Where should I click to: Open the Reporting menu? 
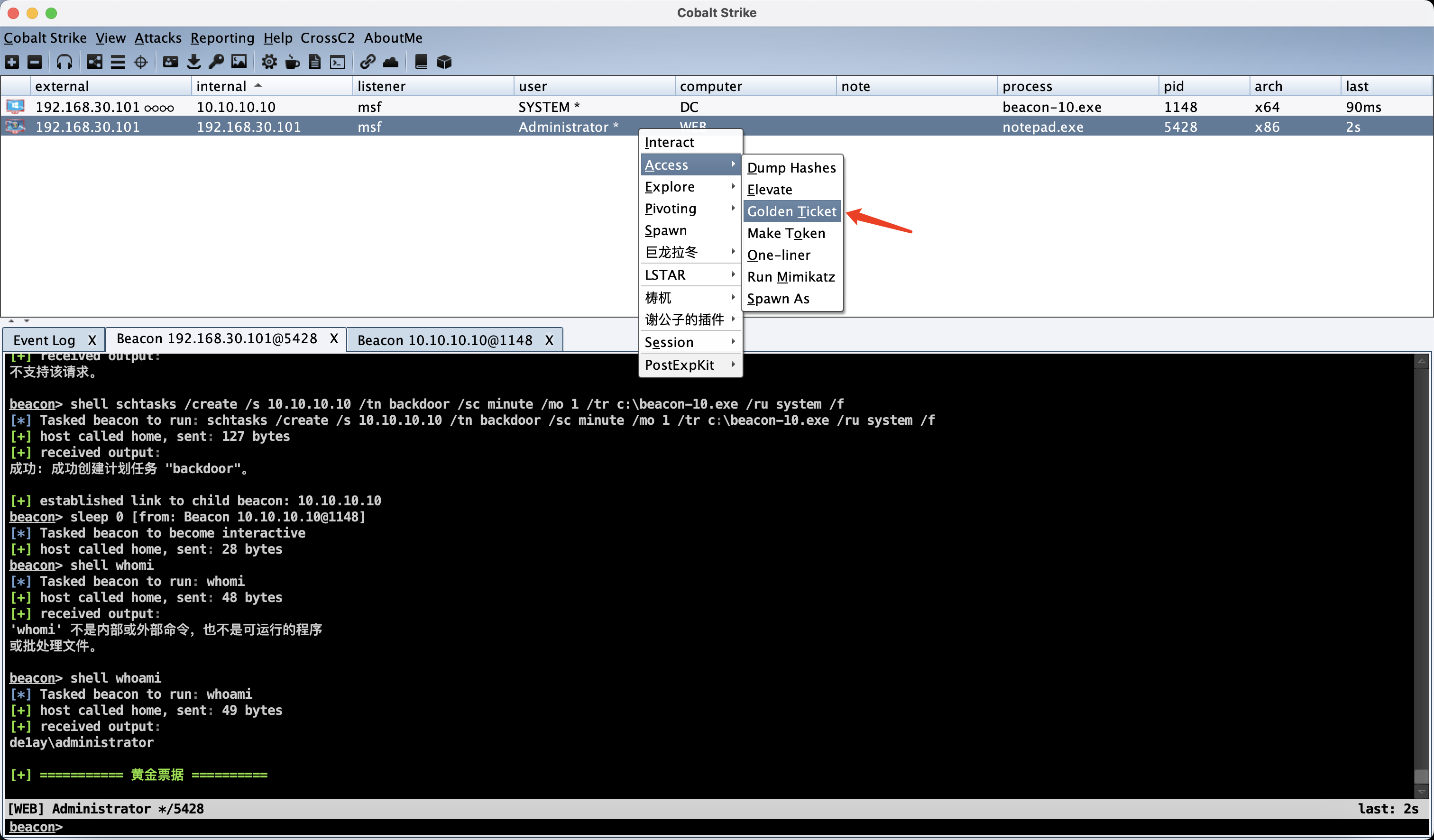point(222,37)
